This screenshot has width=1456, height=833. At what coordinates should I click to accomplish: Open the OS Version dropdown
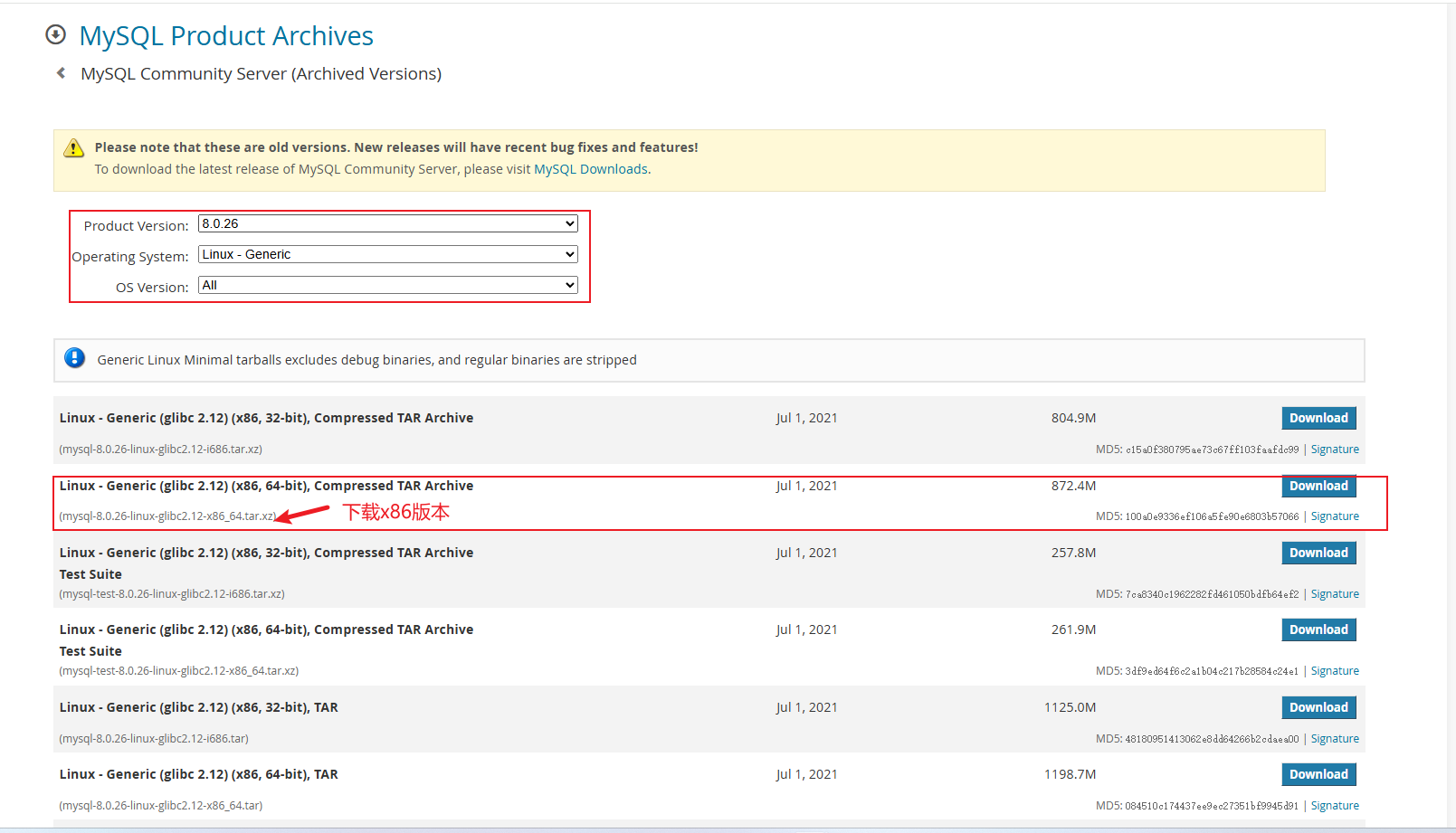pyautogui.click(x=387, y=285)
